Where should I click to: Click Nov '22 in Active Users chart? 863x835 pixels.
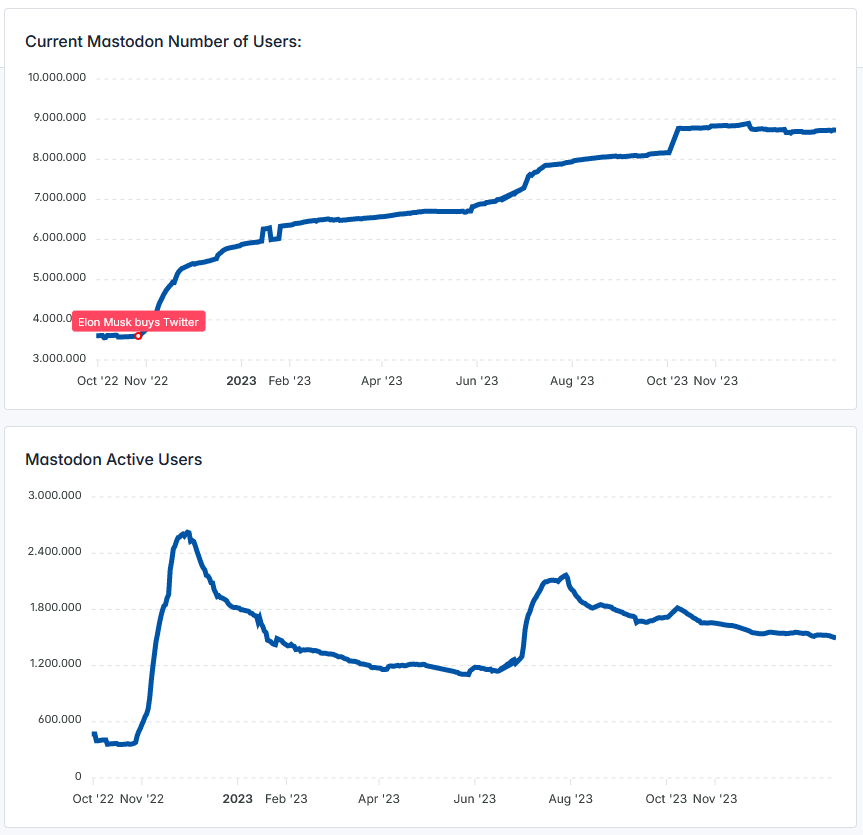(x=142, y=799)
